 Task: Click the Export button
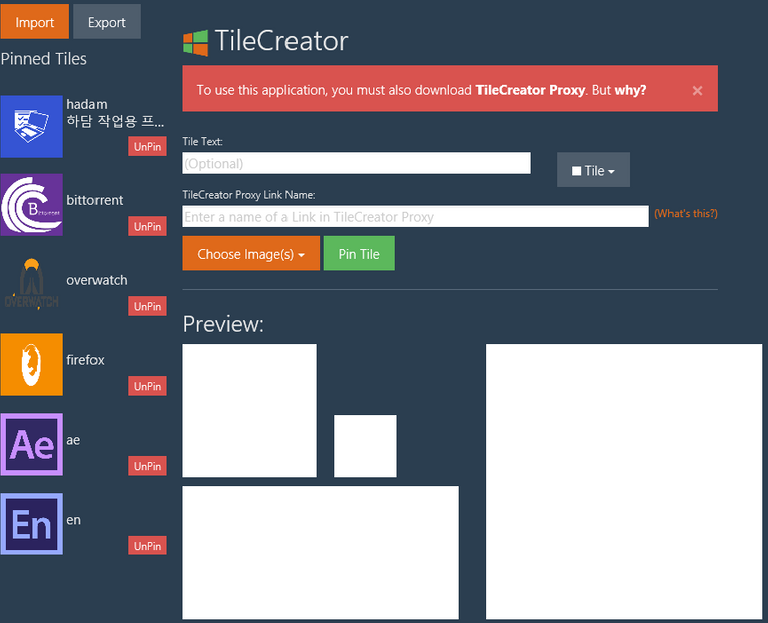[x=107, y=22]
